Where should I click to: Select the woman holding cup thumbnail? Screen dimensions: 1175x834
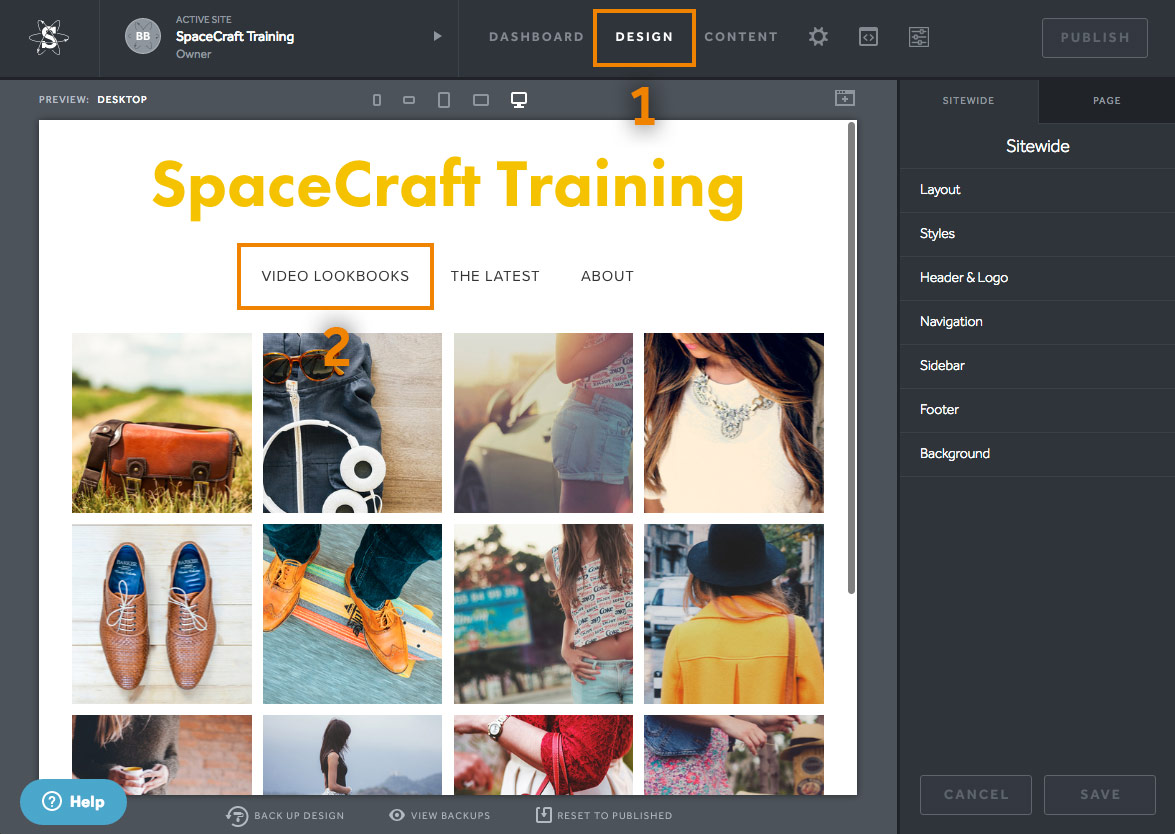162,755
